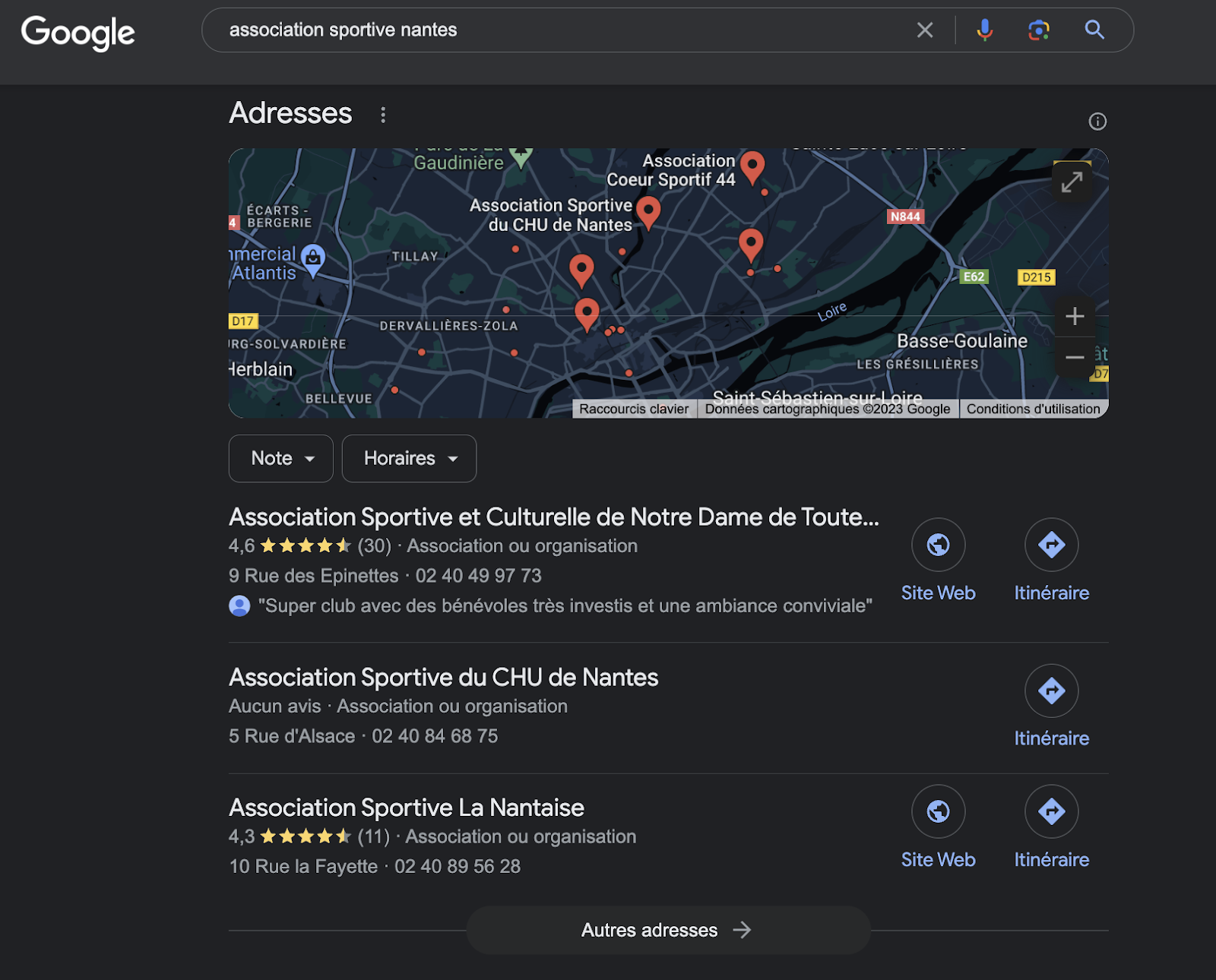Zoom out on the map with minus button
This screenshot has width=1216, height=980.
coord(1075,357)
